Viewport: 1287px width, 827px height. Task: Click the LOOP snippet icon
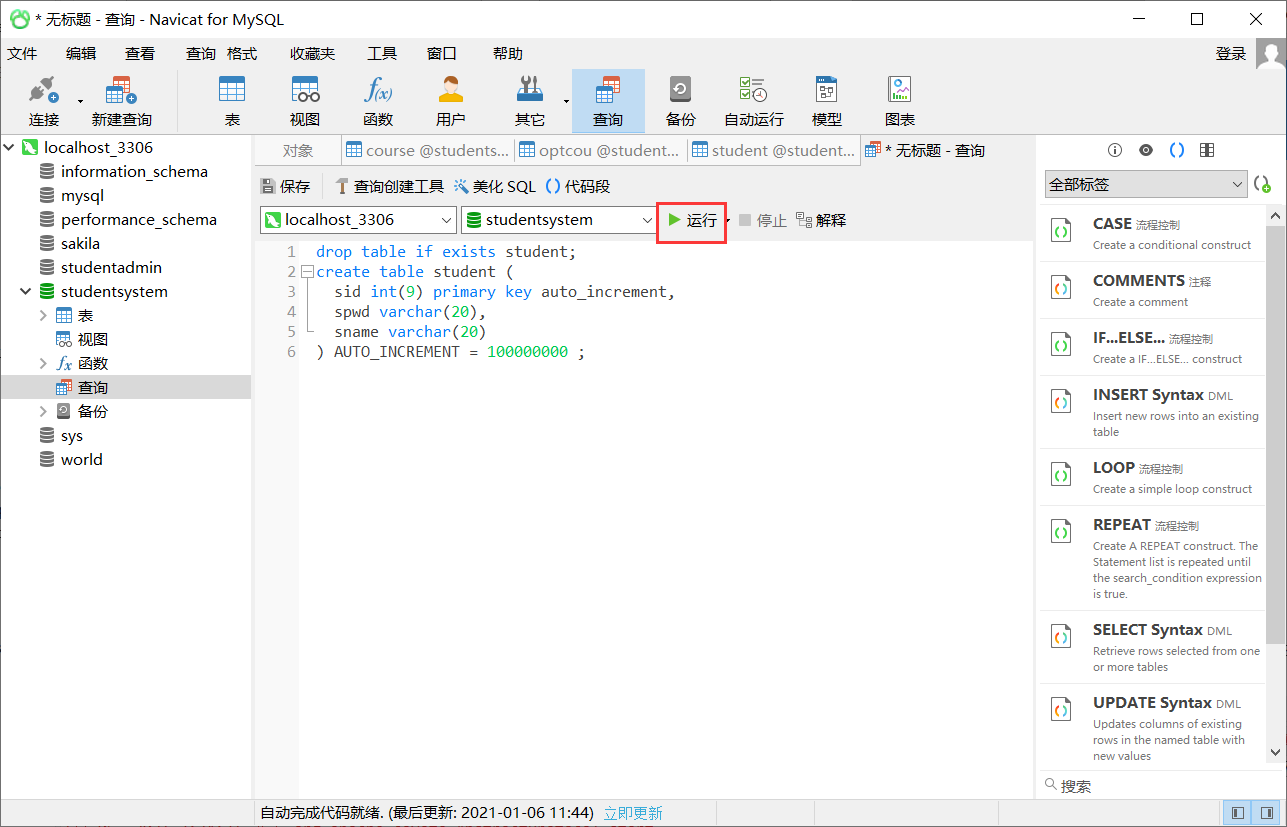click(1061, 476)
